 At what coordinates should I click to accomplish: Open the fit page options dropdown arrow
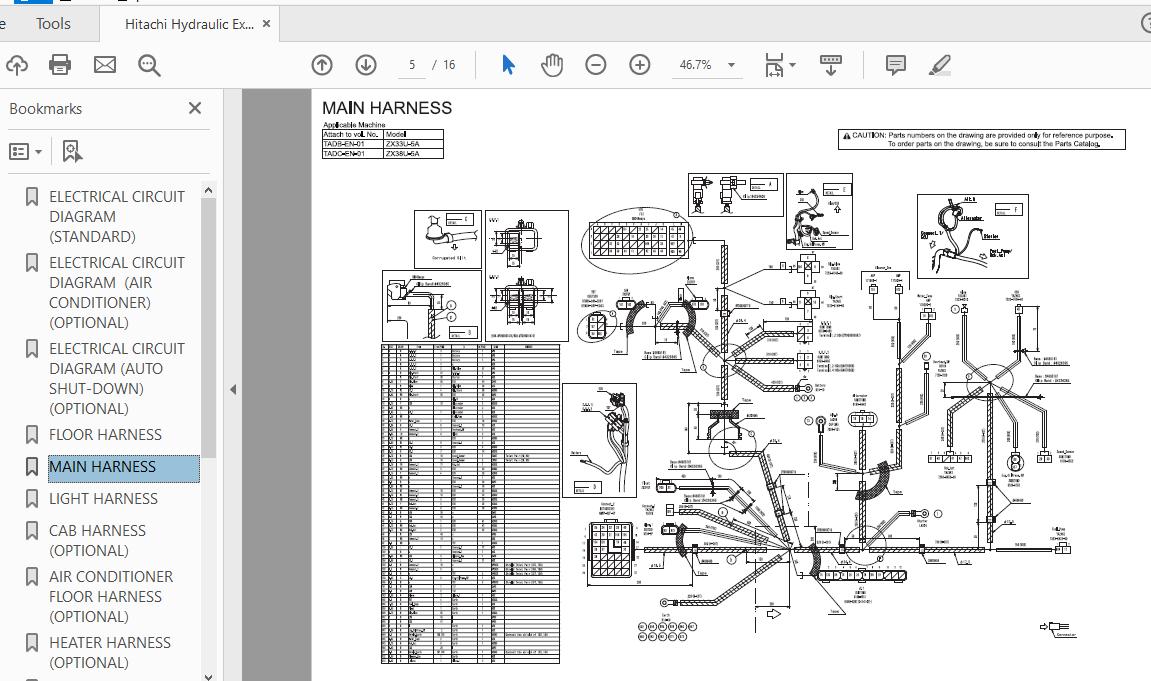(x=793, y=65)
